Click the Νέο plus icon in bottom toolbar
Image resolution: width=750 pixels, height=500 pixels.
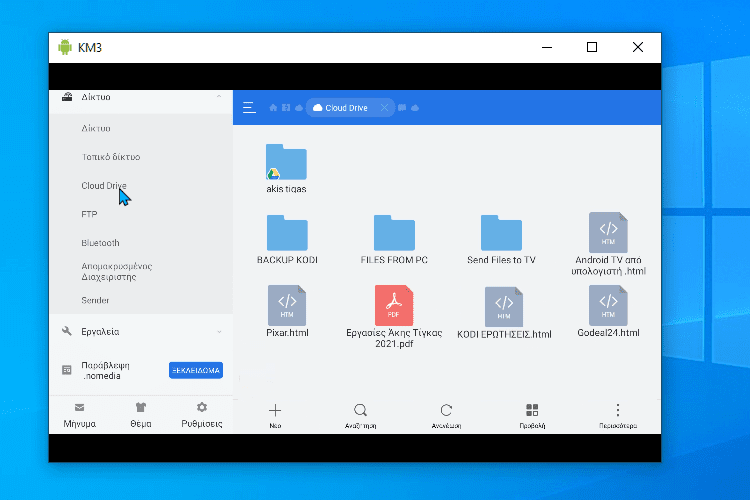275,410
